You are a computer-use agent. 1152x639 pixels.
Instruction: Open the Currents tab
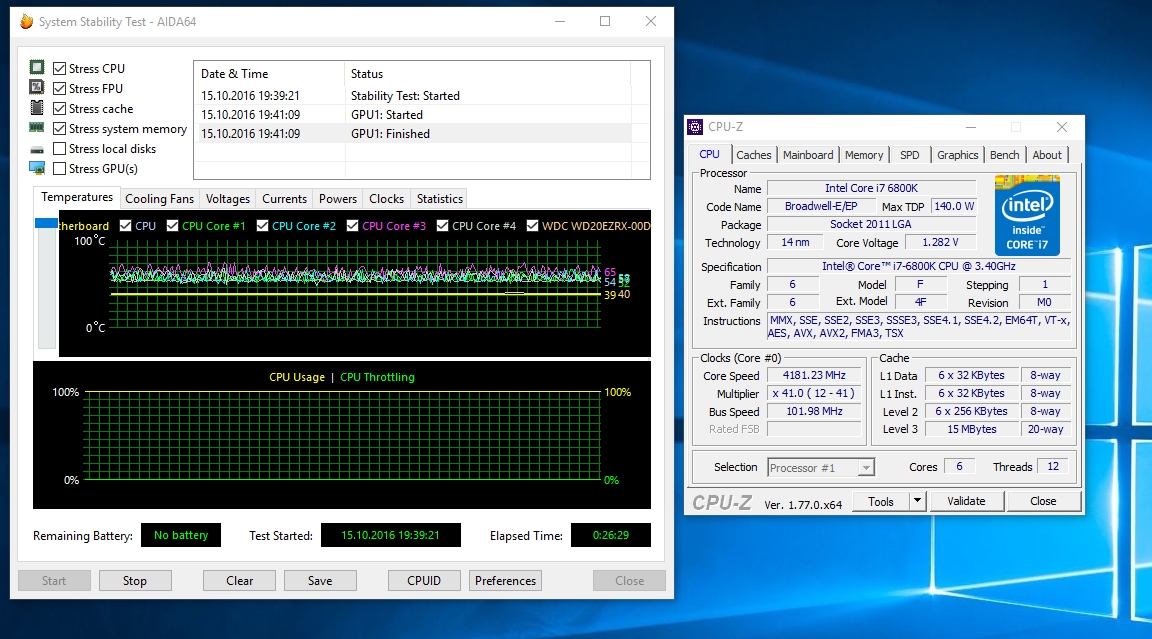tap(284, 199)
